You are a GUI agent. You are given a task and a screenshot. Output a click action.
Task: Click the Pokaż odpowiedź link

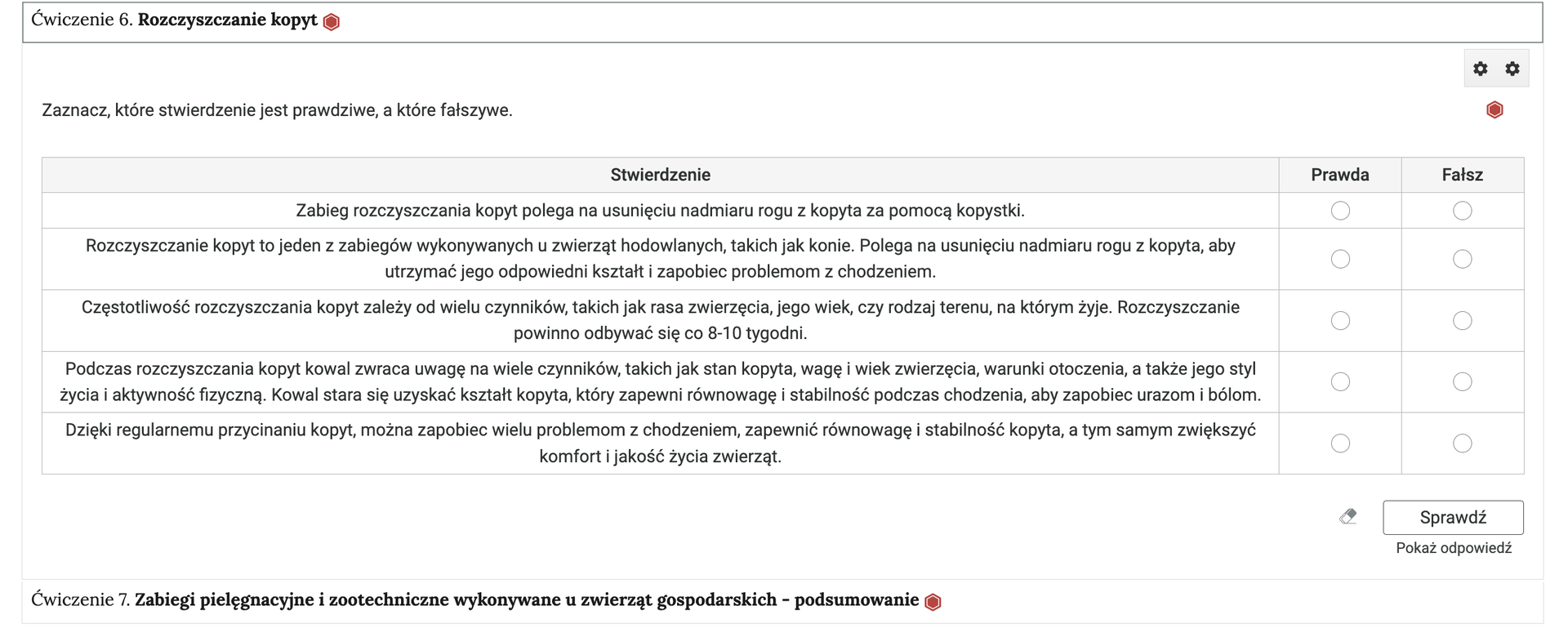pyautogui.click(x=1454, y=549)
